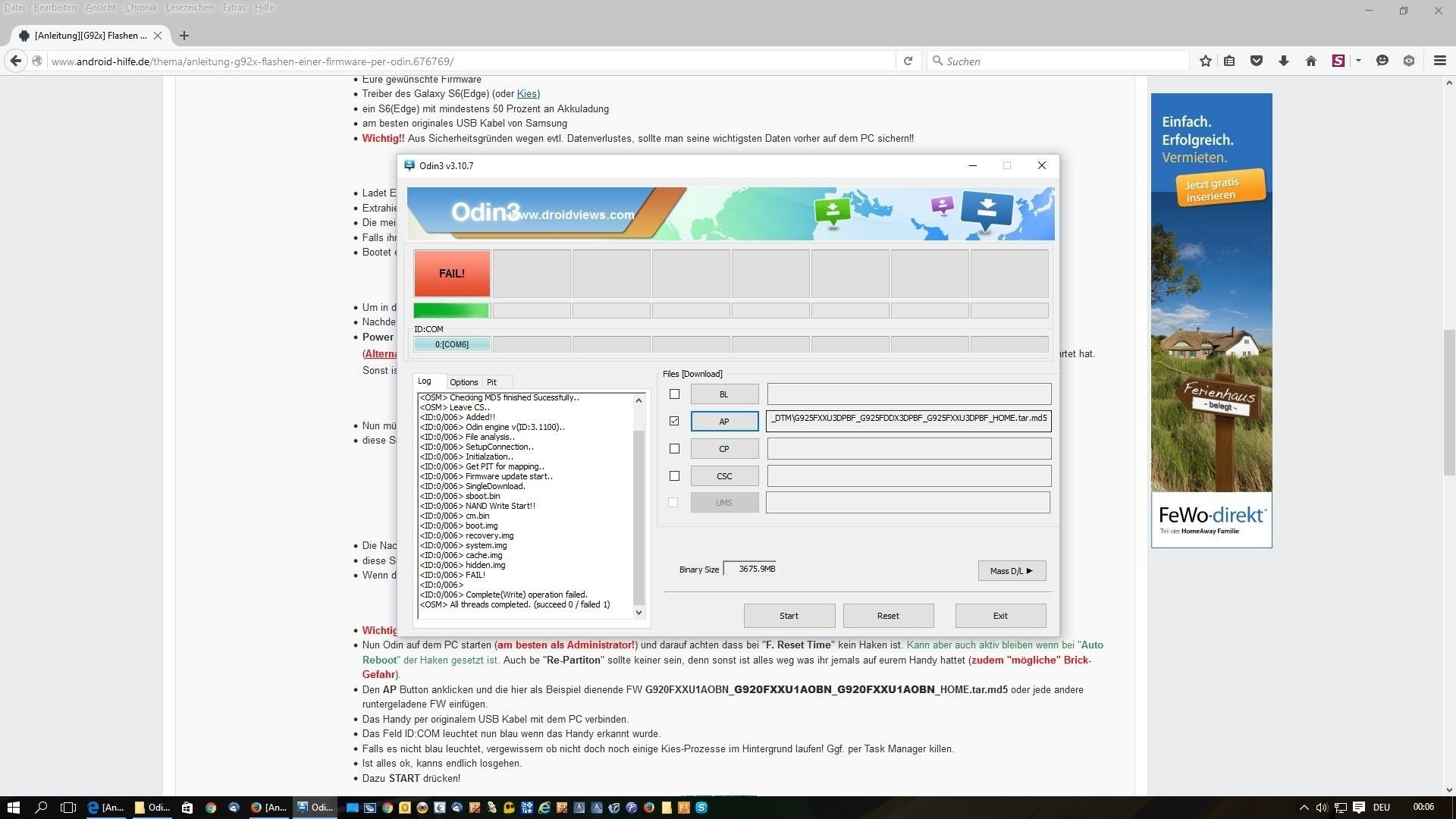Open dropdown arrow beside S extension

click(x=1358, y=61)
